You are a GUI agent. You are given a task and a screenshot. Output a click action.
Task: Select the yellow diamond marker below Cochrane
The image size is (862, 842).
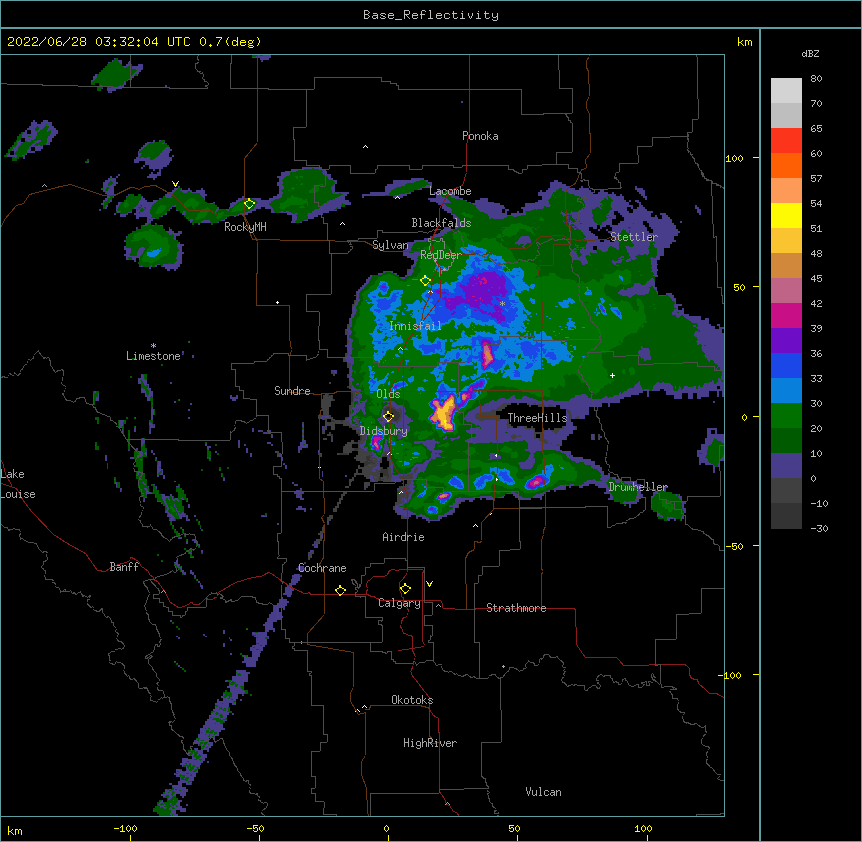pyautogui.click(x=340, y=590)
